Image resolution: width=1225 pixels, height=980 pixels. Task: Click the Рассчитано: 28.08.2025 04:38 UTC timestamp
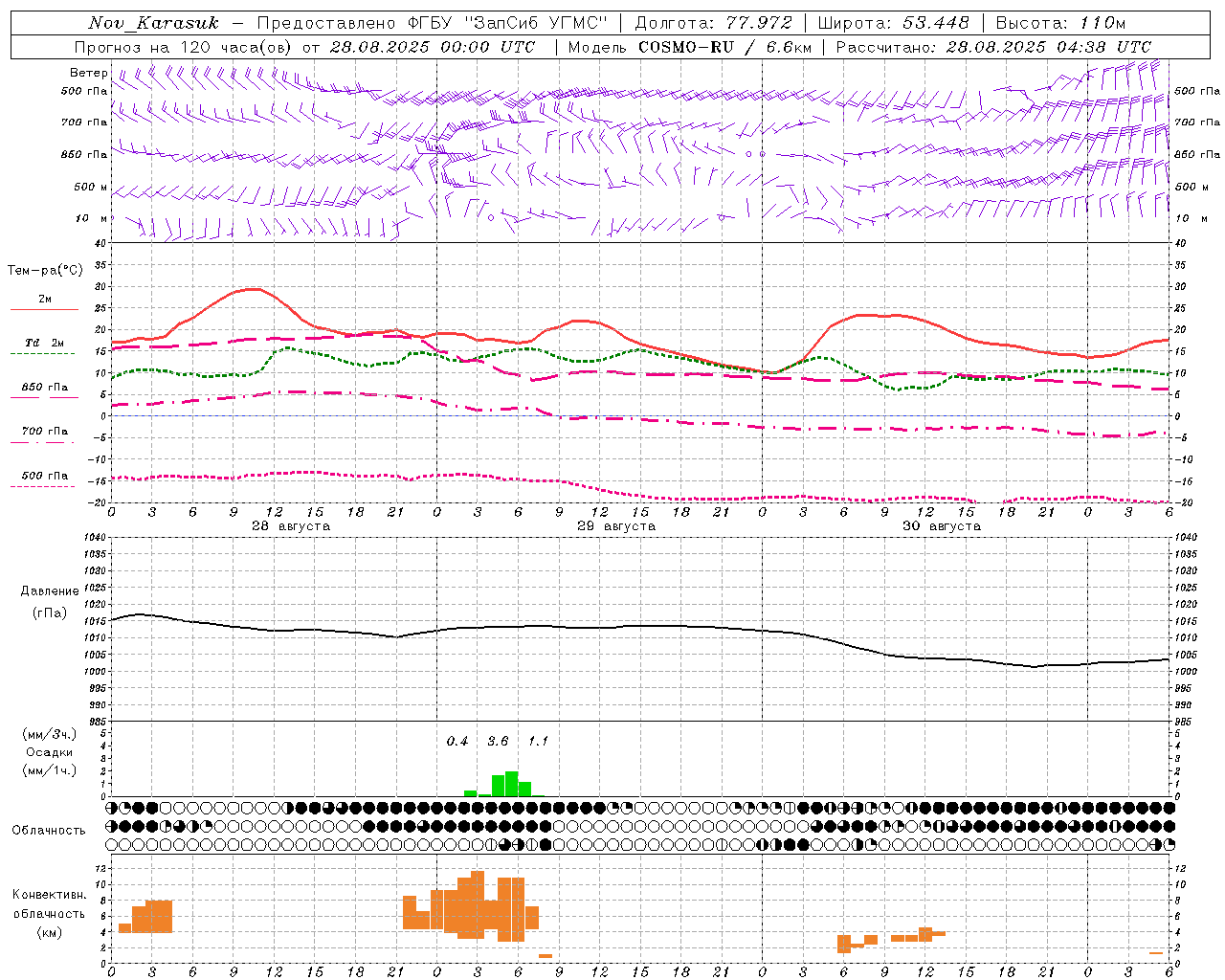[994, 47]
